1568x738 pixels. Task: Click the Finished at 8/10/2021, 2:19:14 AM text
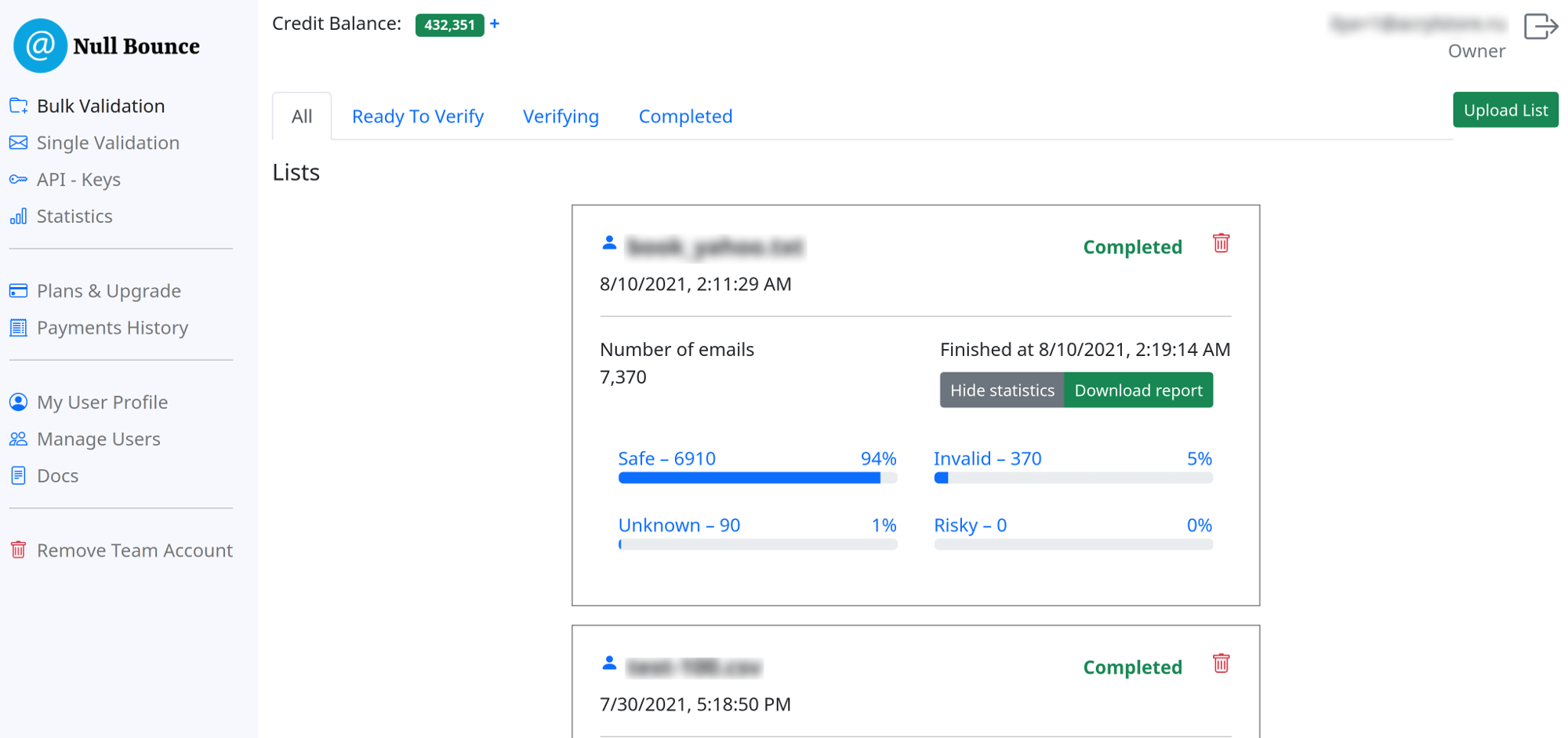(x=1085, y=349)
